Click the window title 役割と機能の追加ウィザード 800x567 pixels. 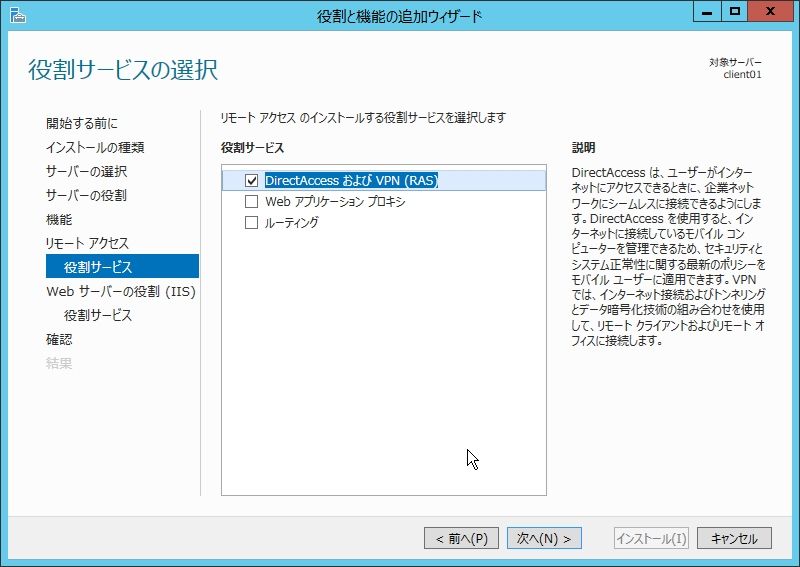(x=399, y=16)
